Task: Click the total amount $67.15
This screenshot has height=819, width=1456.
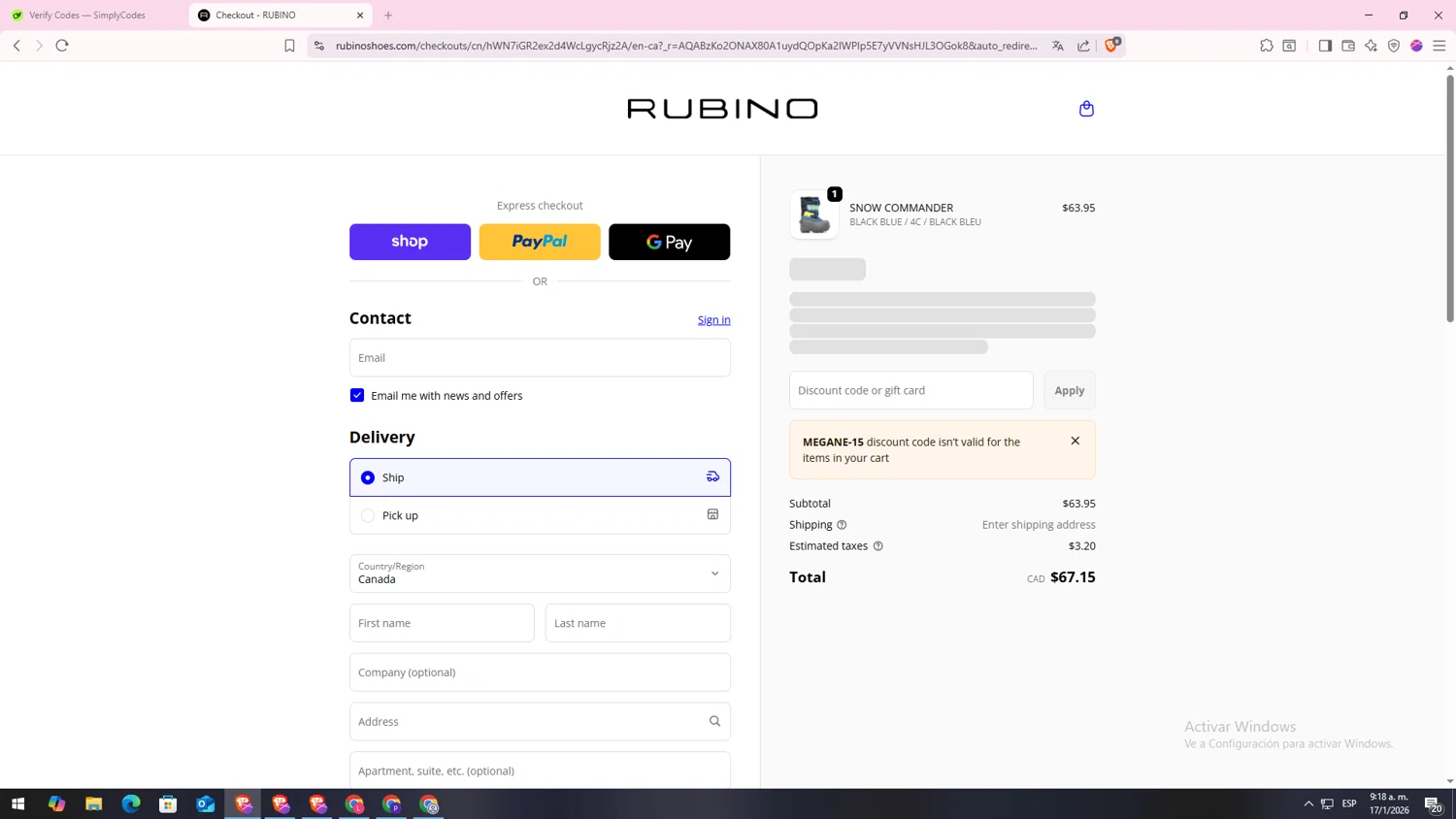Action: click(x=1073, y=577)
